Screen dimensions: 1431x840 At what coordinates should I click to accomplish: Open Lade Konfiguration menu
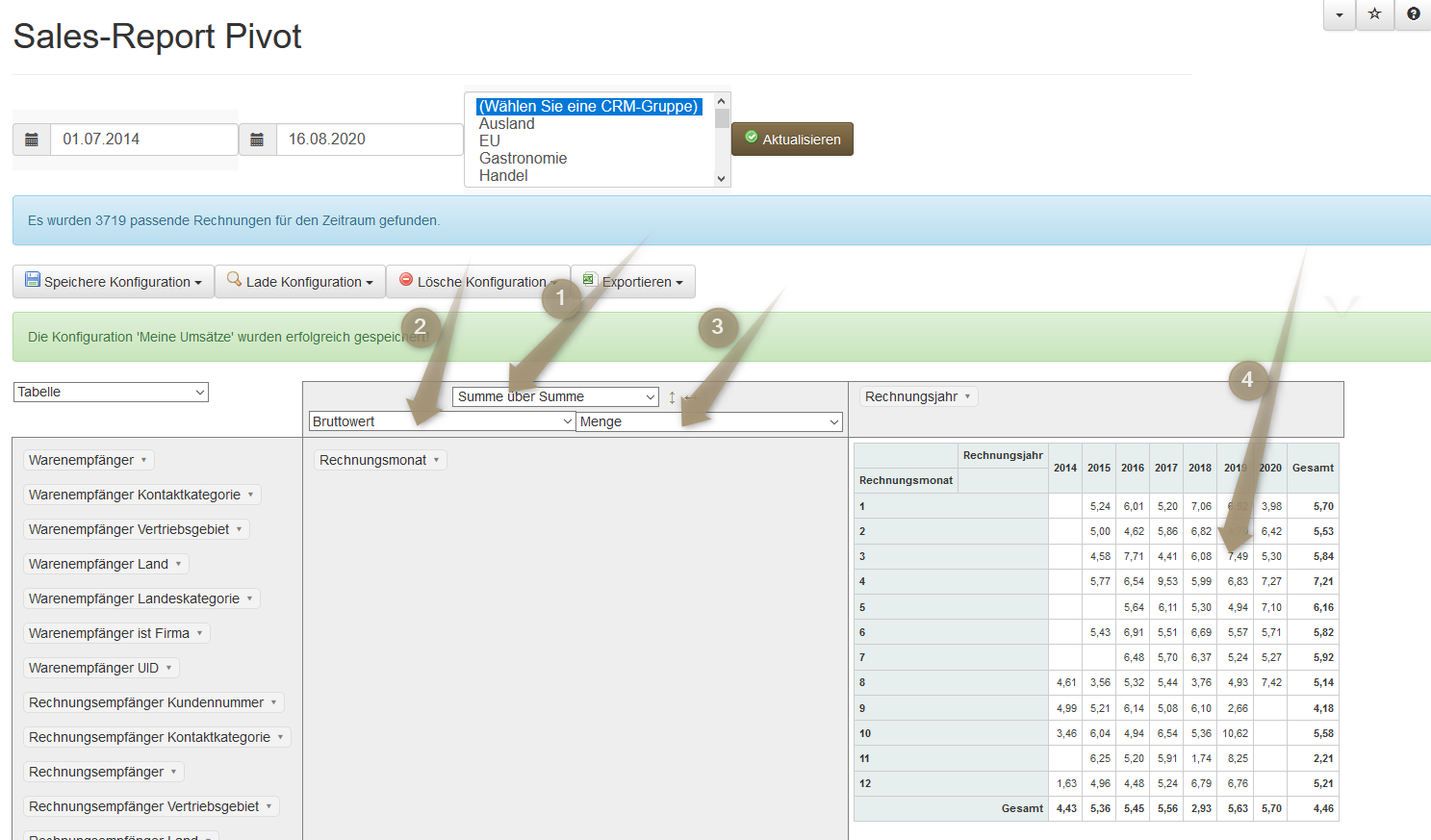pyautogui.click(x=300, y=282)
